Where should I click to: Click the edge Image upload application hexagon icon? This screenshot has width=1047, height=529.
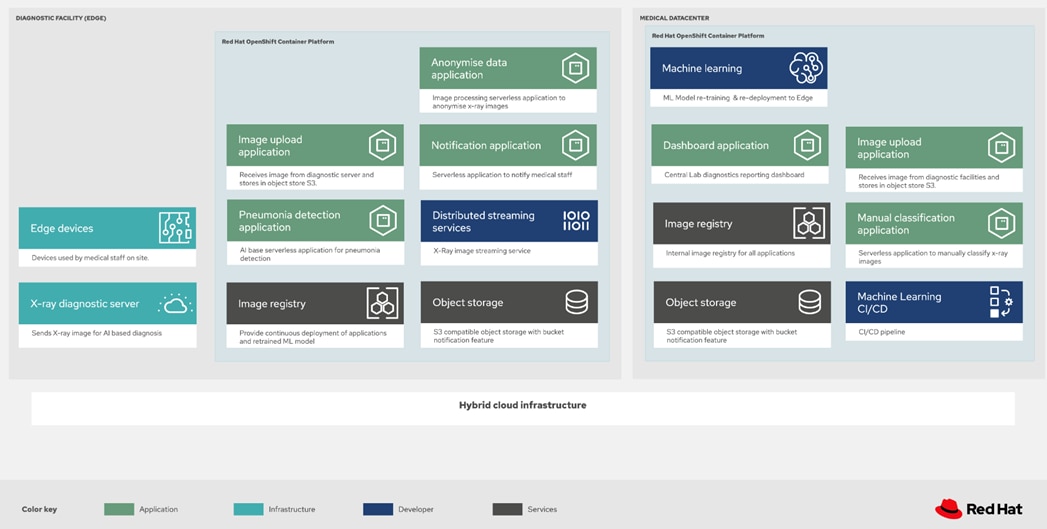(383, 145)
